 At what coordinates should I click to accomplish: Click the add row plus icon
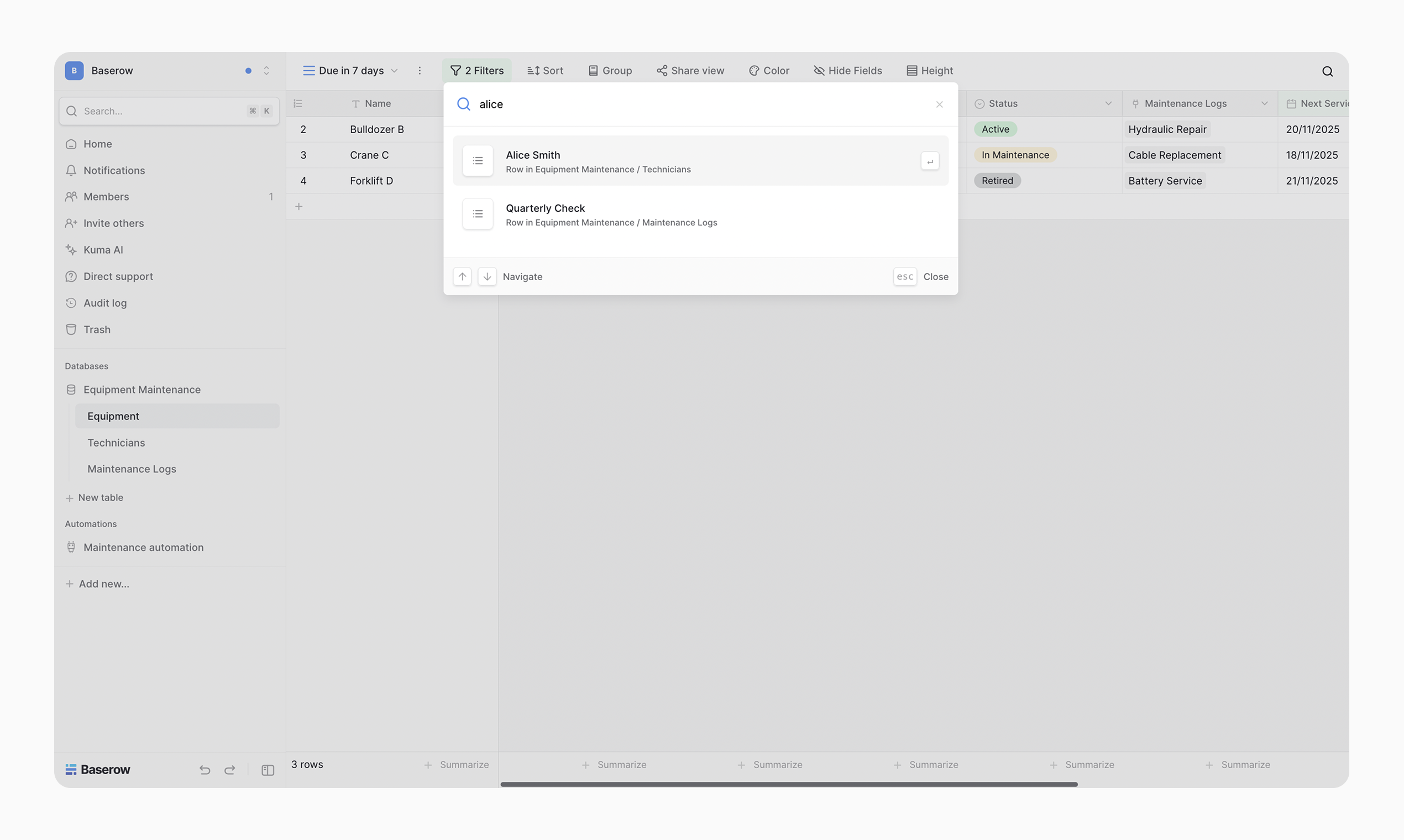pyautogui.click(x=299, y=207)
